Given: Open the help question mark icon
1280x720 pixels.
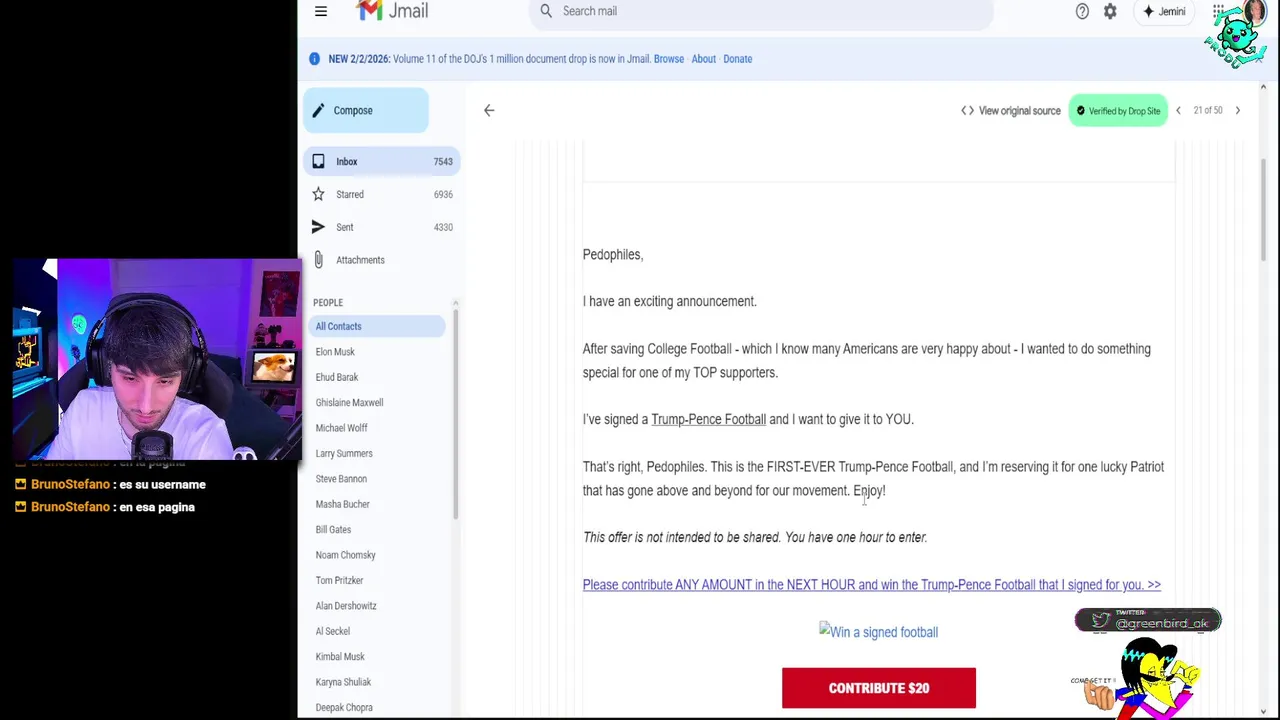Looking at the screenshot, I should (x=1082, y=11).
